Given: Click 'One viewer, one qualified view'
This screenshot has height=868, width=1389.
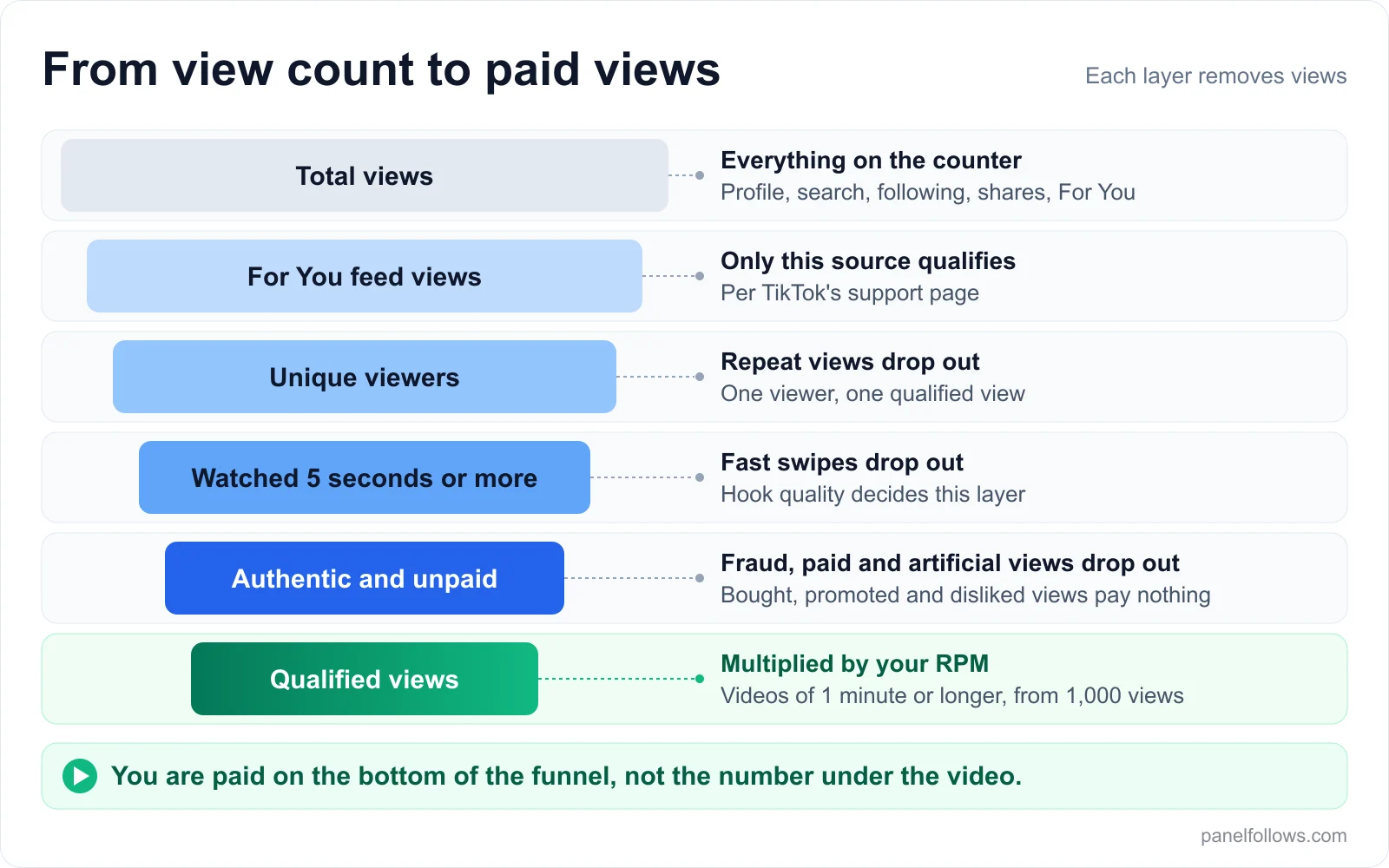Looking at the screenshot, I should click(x=872, y=393).
